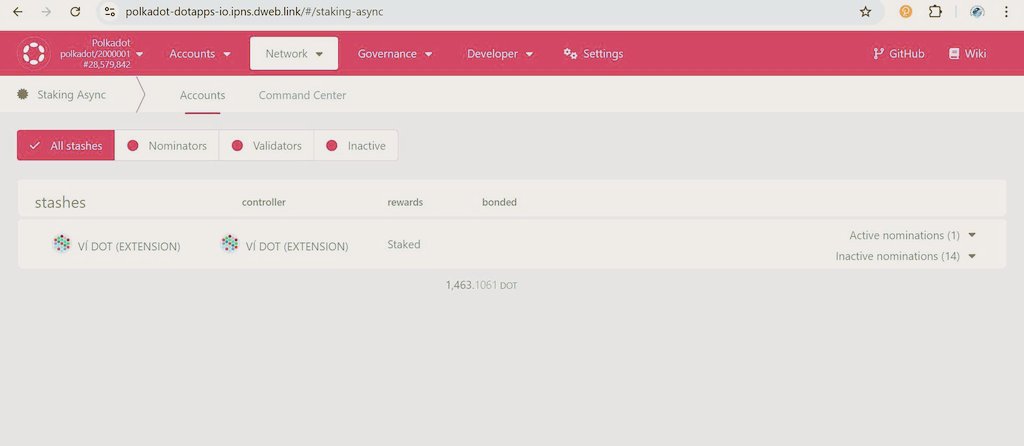The image size is (1024, 446).
Task: Open the Settings menu item
Action: click(593, 54)
